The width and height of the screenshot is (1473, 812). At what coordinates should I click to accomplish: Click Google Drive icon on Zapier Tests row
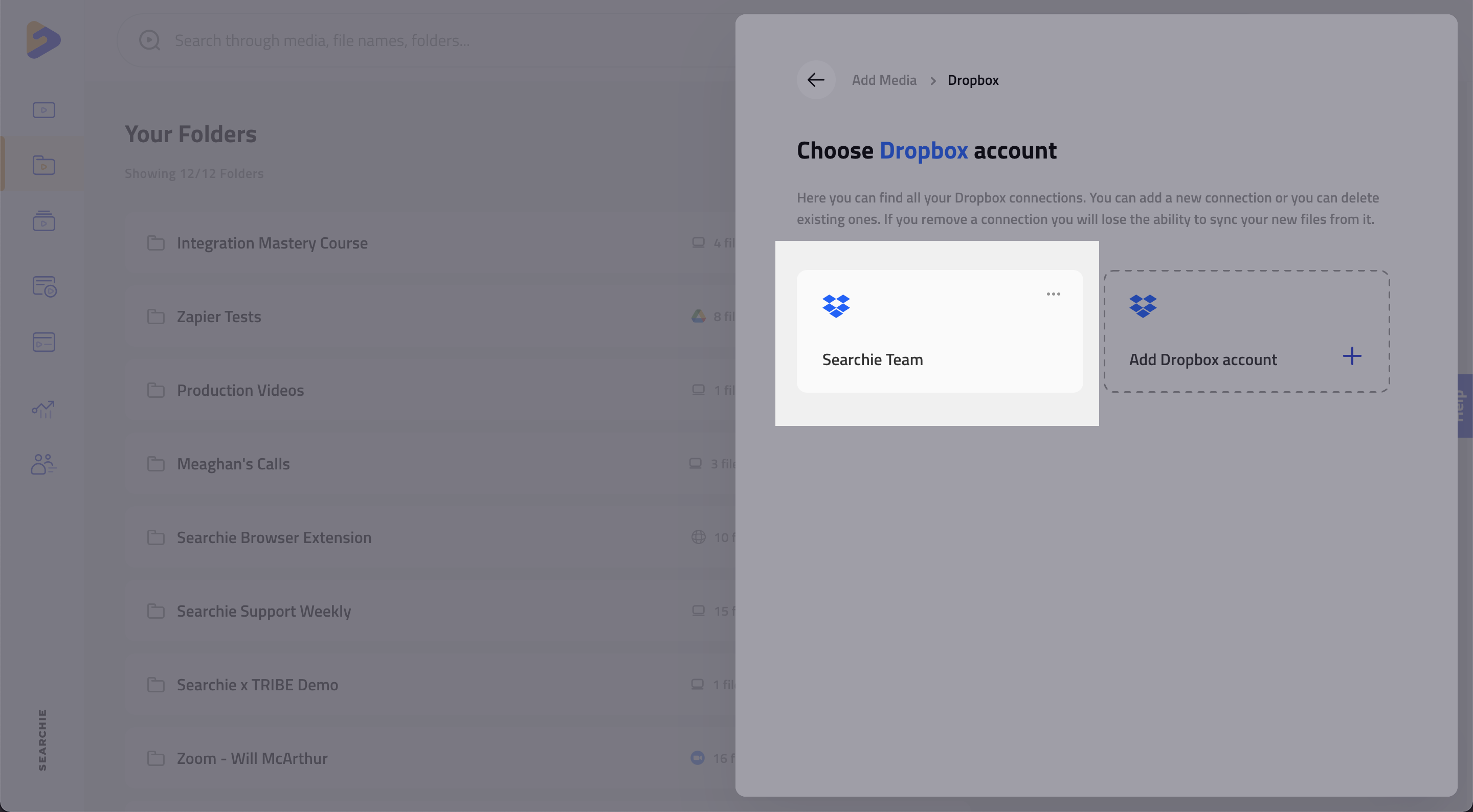pyautogui.click(x=698, y=315)
